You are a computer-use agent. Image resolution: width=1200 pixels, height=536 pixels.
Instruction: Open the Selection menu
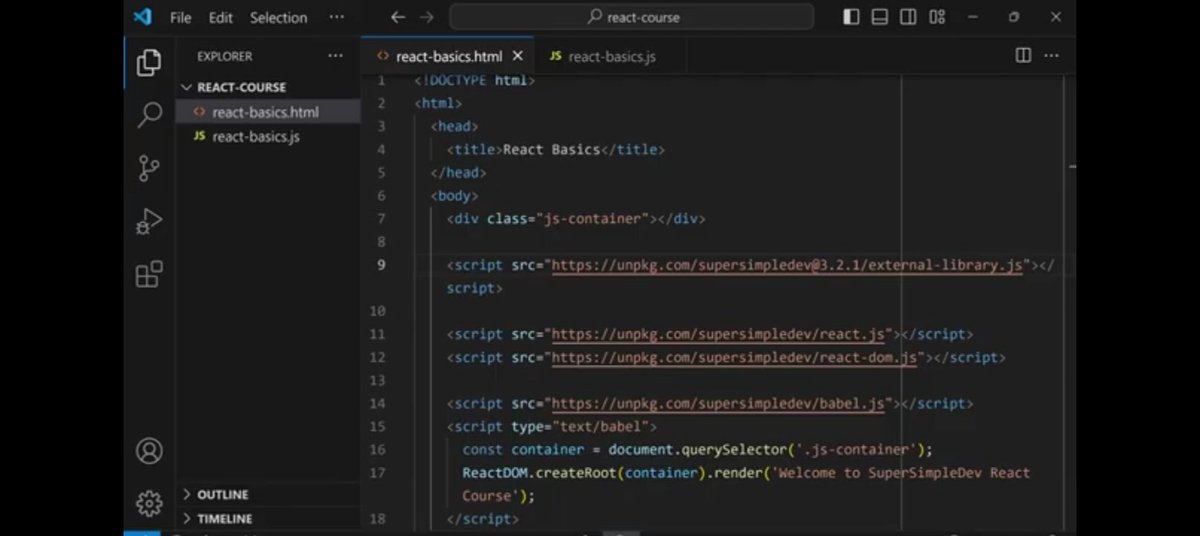279,17
